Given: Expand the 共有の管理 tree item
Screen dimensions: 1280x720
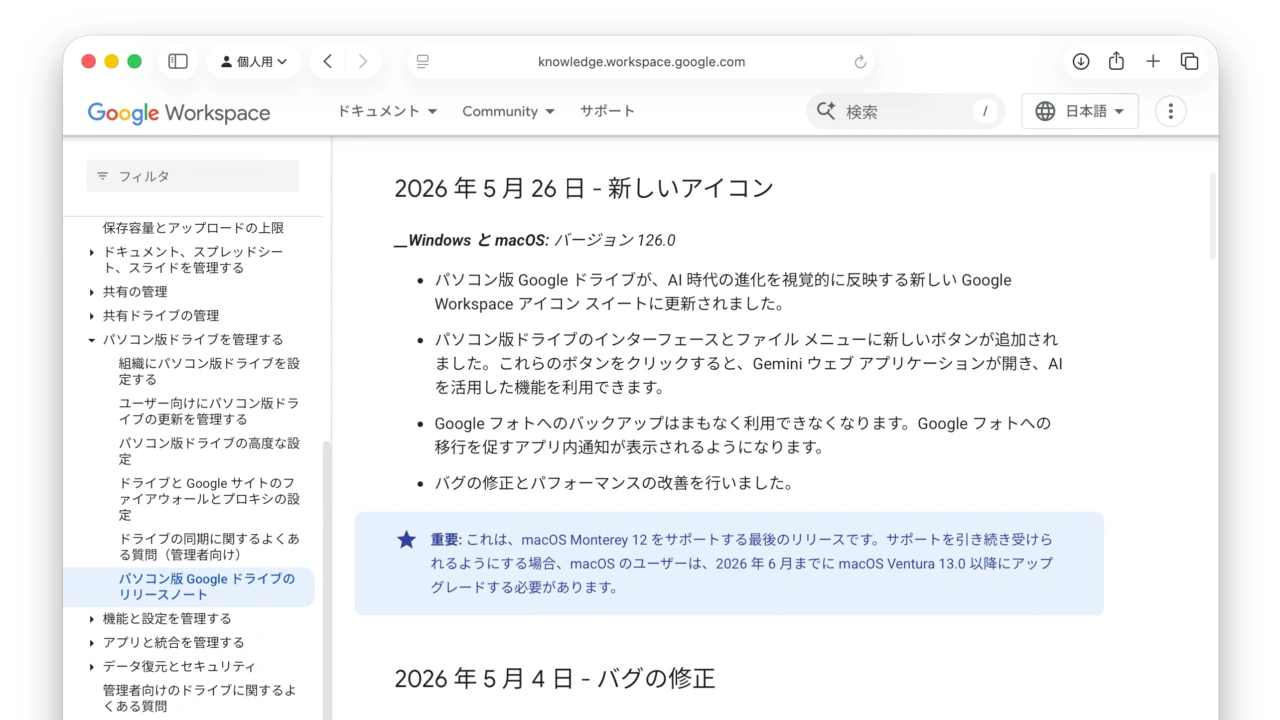Looking at the screenshot, I should 92,292.
